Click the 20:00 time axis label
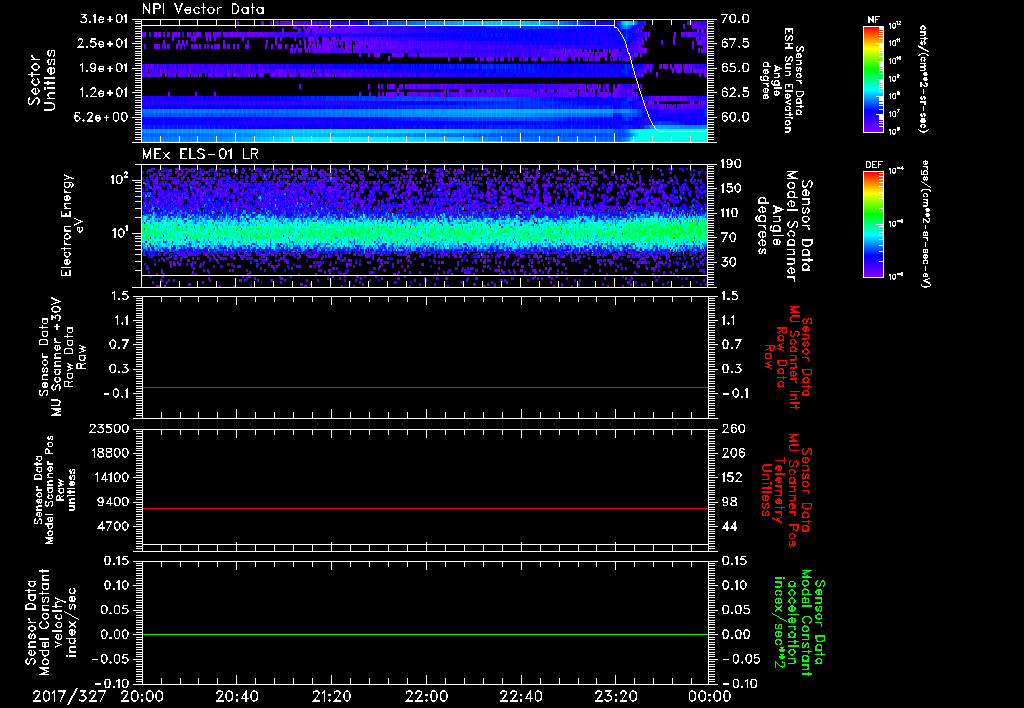The width and height of the screenshot is (1024, 708). tap(142, 697)
